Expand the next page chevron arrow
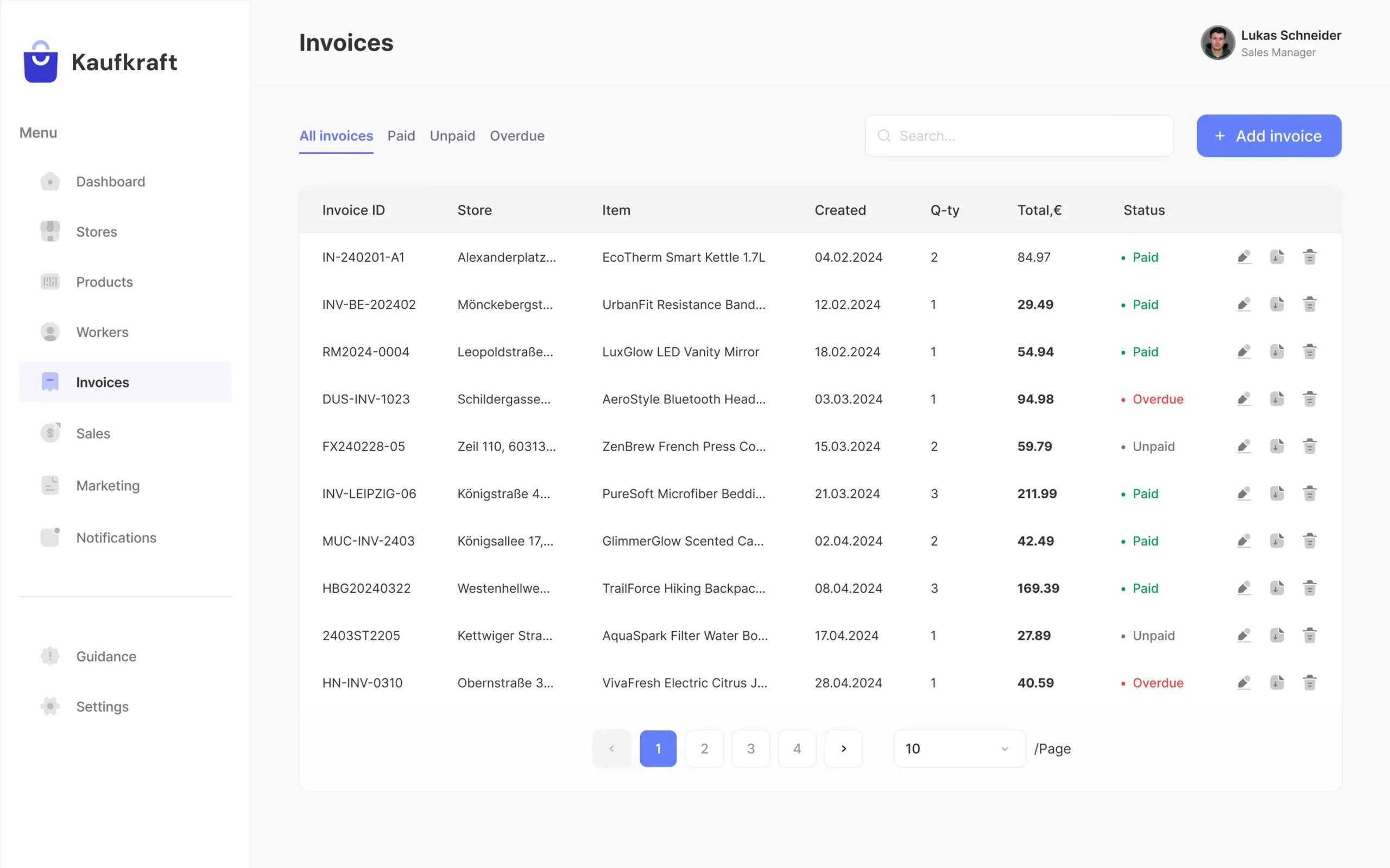This screenshot has height=868, width=1390. point(843,748)
